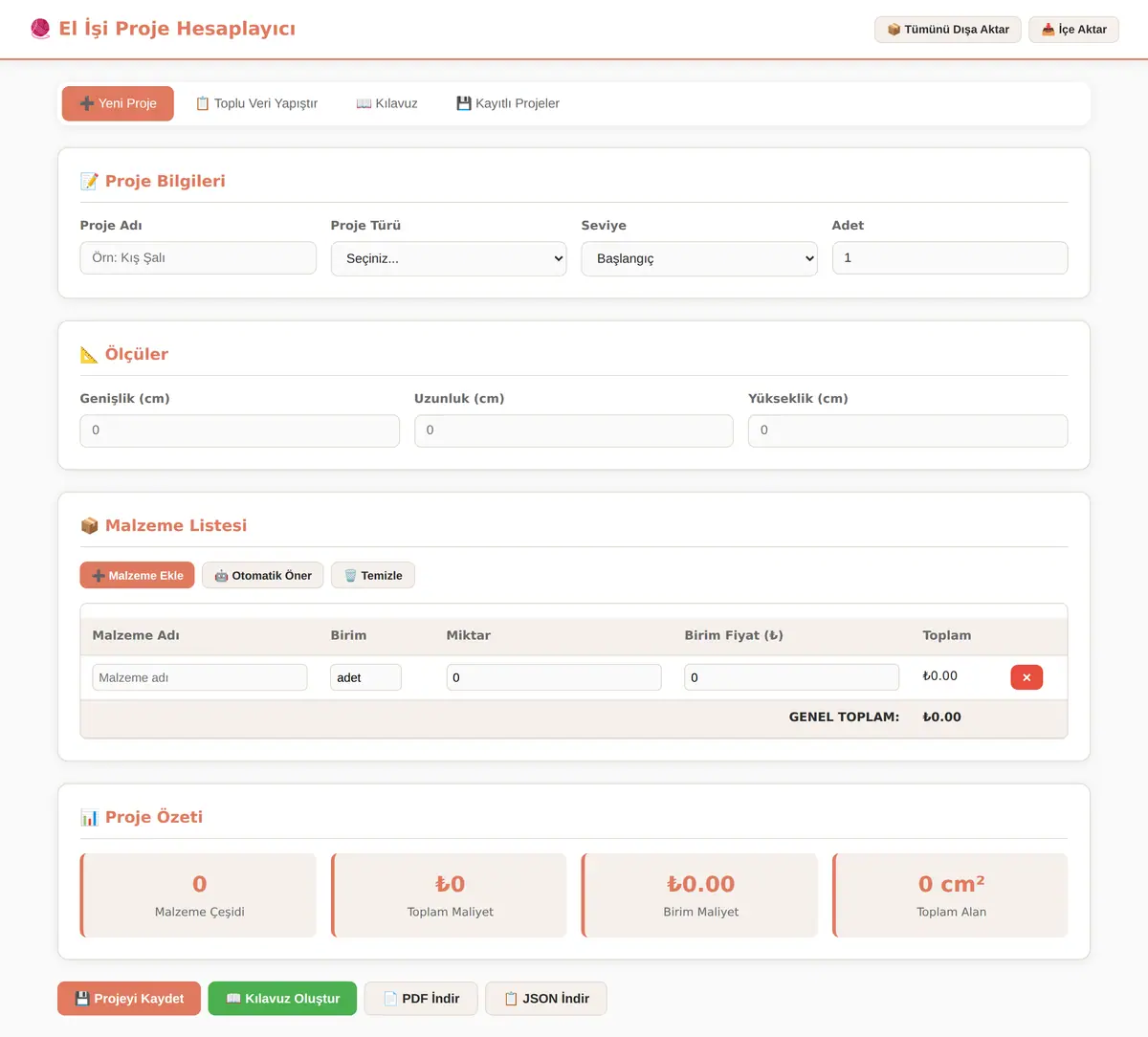The height and width of the screenshot is (1037, 1148).
Task: Click the Malzeme Adı column header
Action: coord(136,635)
